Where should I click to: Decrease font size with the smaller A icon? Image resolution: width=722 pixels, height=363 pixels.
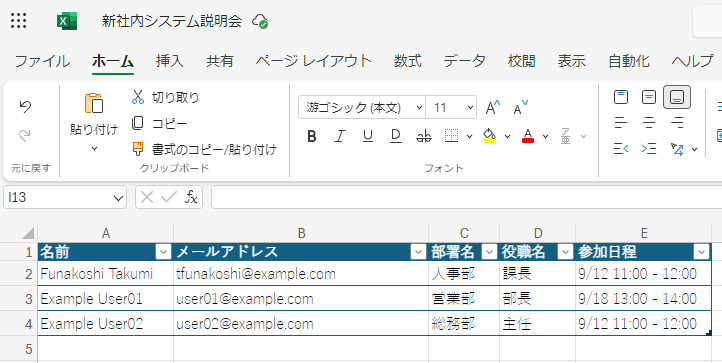pyautogui.click(x=521, y=108)
